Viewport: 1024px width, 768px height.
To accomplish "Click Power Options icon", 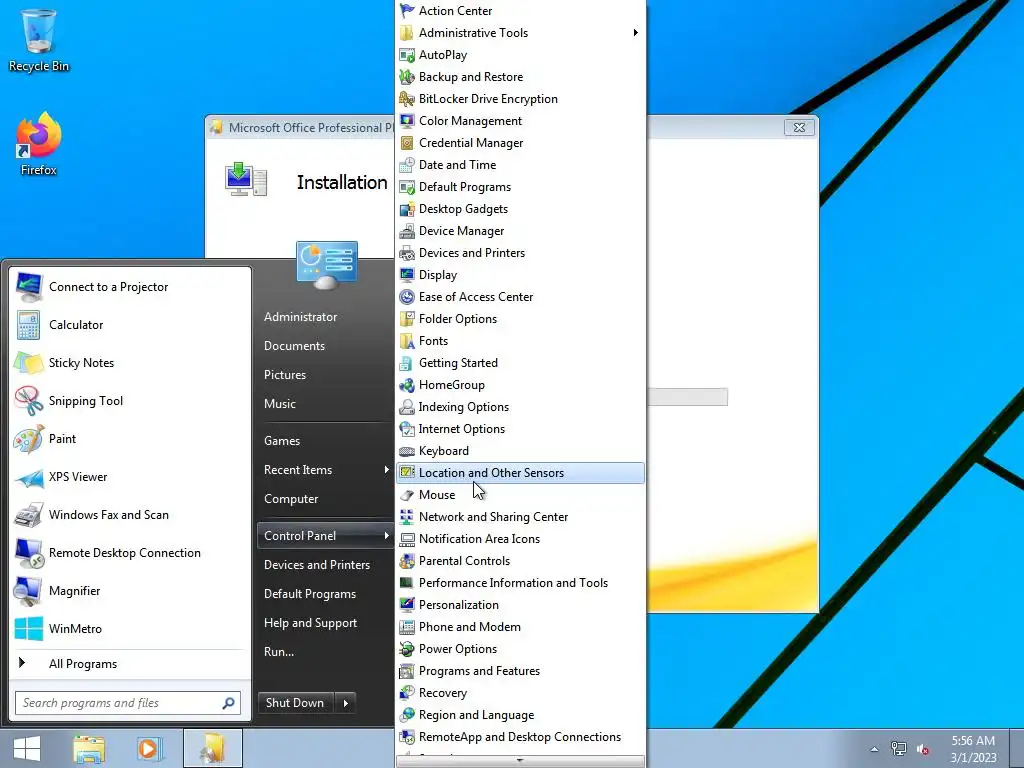I will 407,649.
